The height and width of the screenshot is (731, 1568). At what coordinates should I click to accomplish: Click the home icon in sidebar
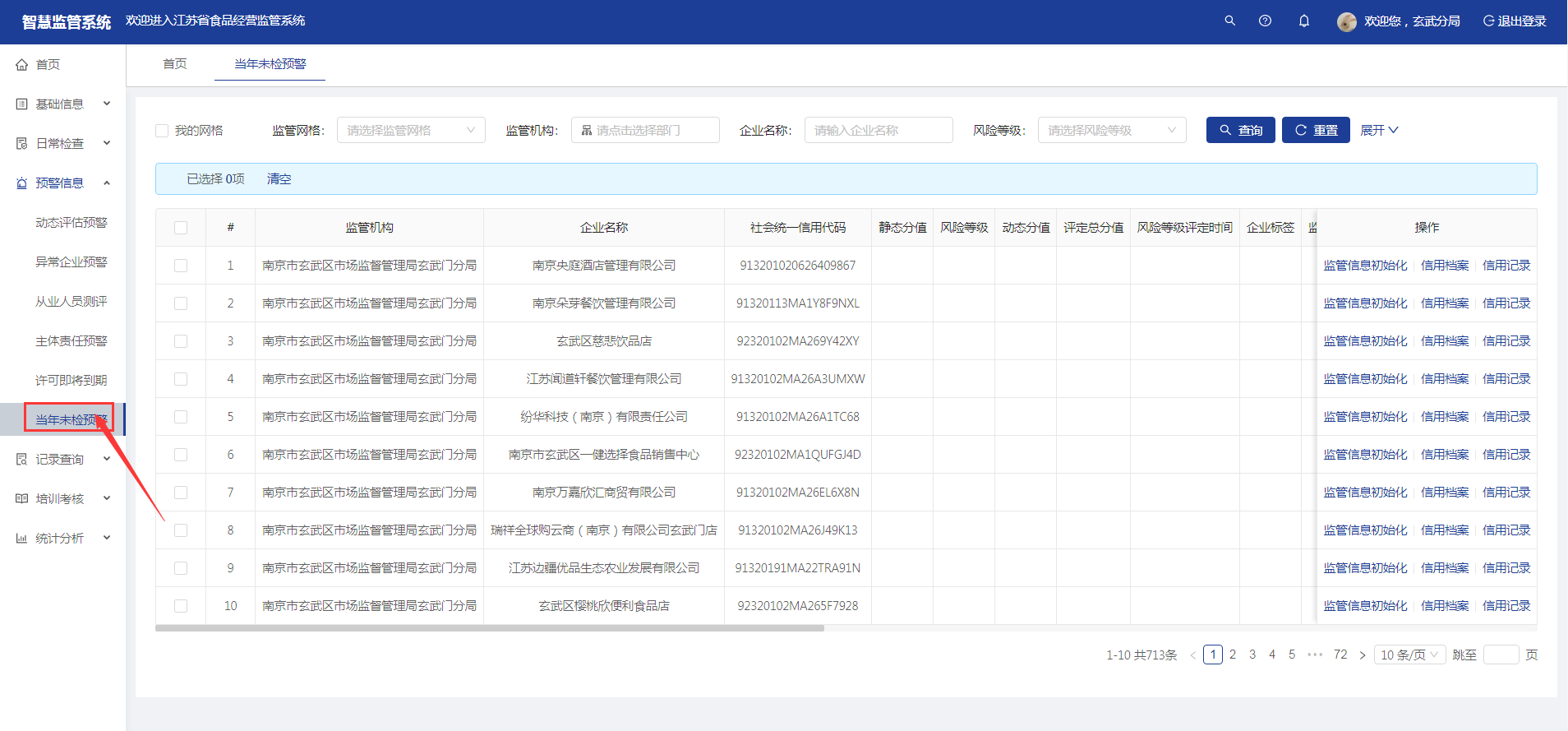pos(22,65)
